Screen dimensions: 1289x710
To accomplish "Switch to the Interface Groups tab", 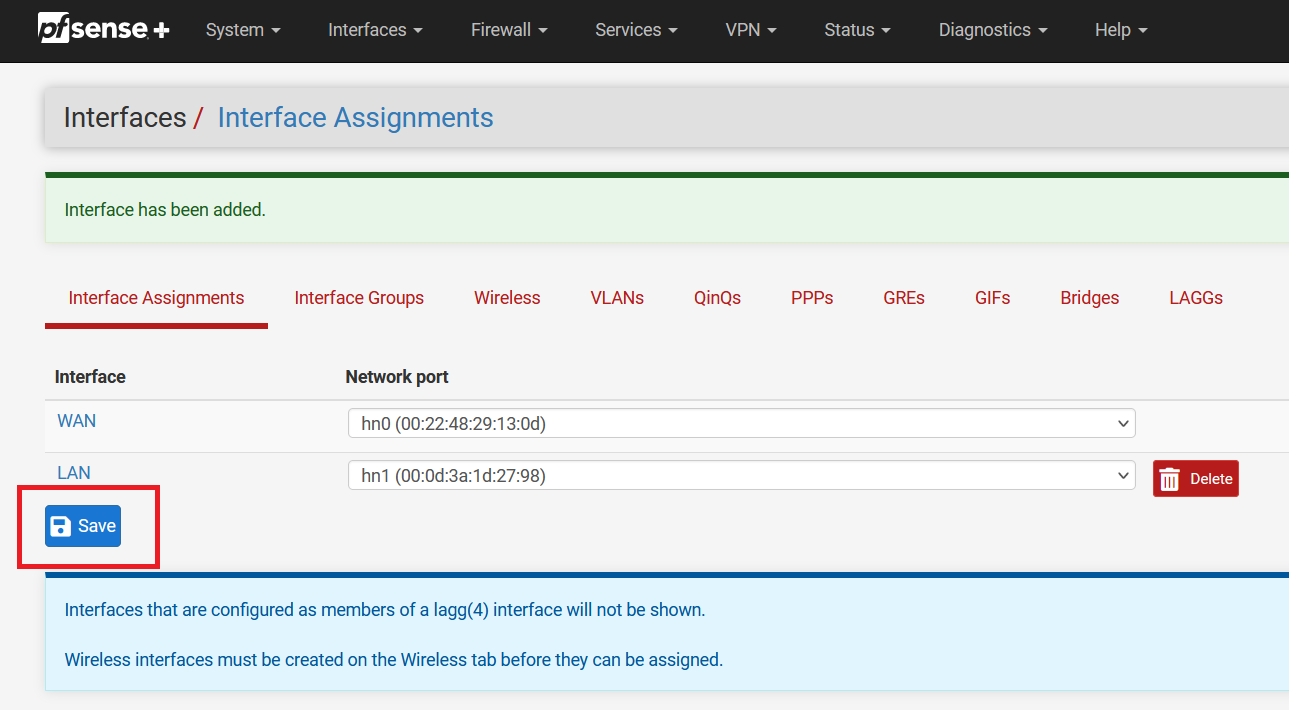I will pos(359,298).
